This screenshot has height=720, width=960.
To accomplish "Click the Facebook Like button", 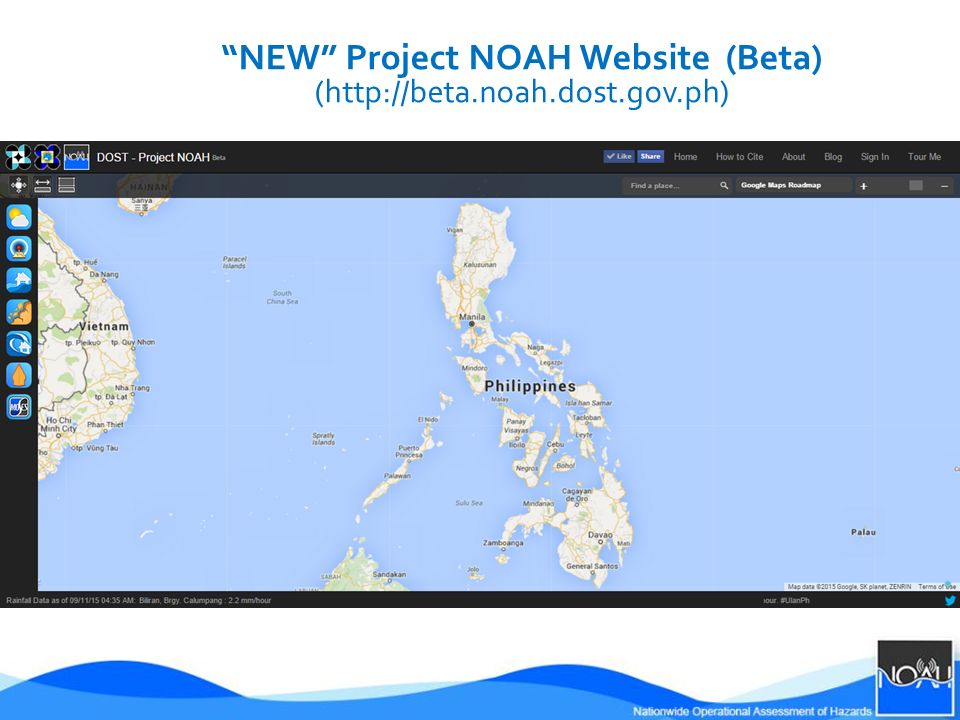I will (x=619, y=156).
